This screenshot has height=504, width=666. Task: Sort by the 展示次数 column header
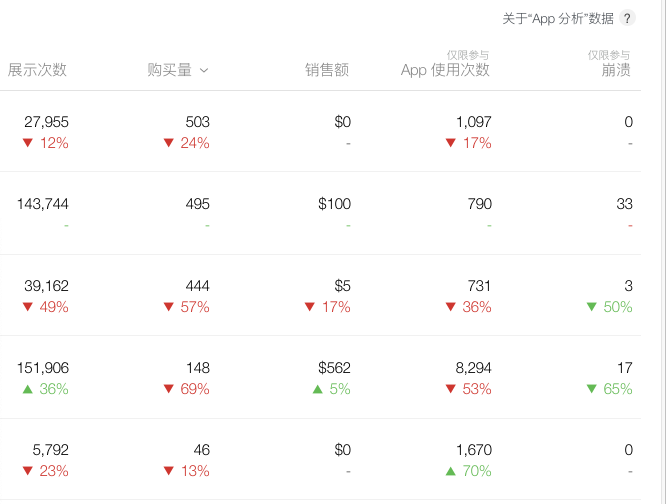coord(38,70)
